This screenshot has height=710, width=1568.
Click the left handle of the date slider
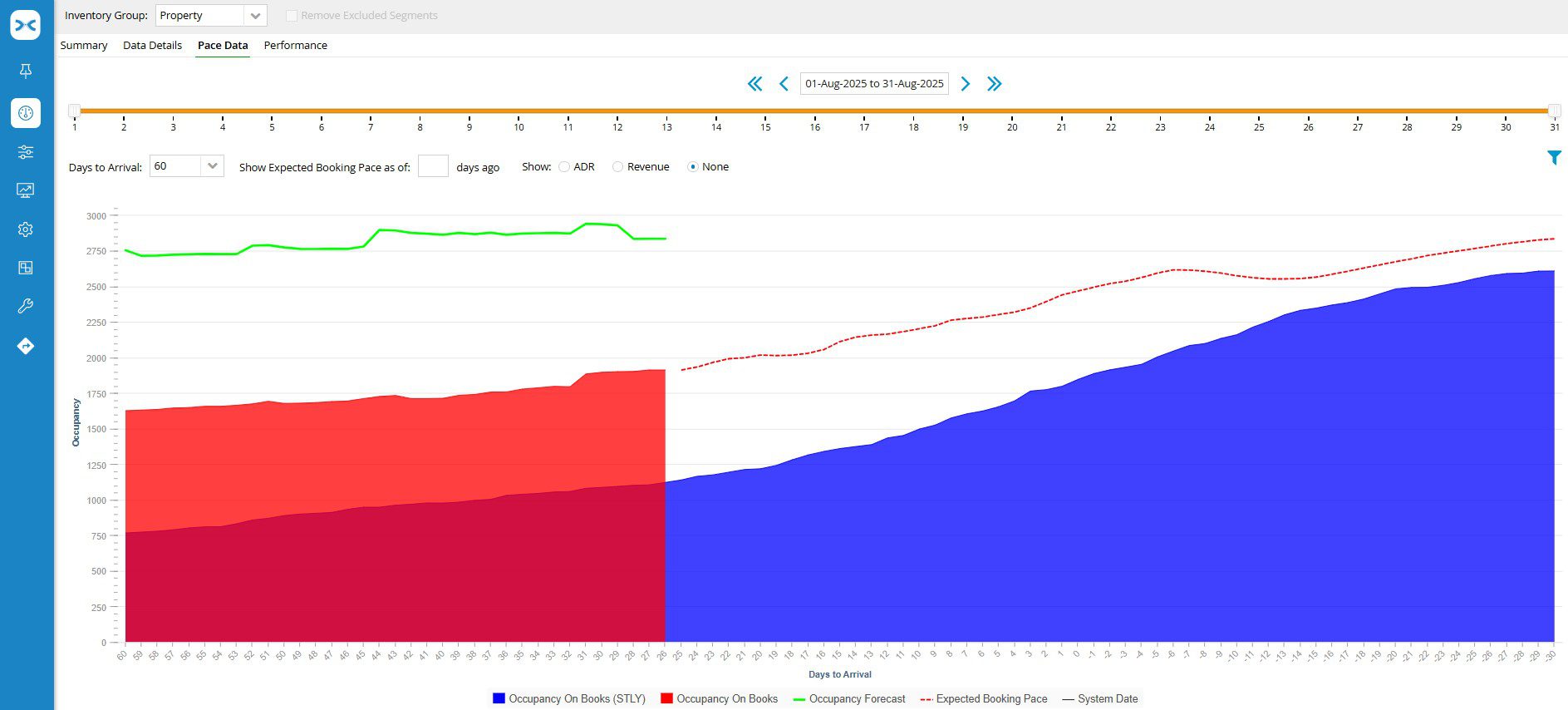75,111
